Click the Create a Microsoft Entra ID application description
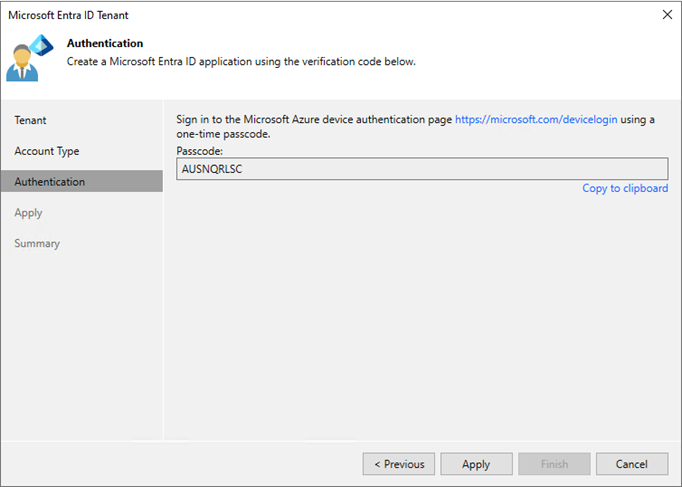682x487 pixels. tap(241, 62)
